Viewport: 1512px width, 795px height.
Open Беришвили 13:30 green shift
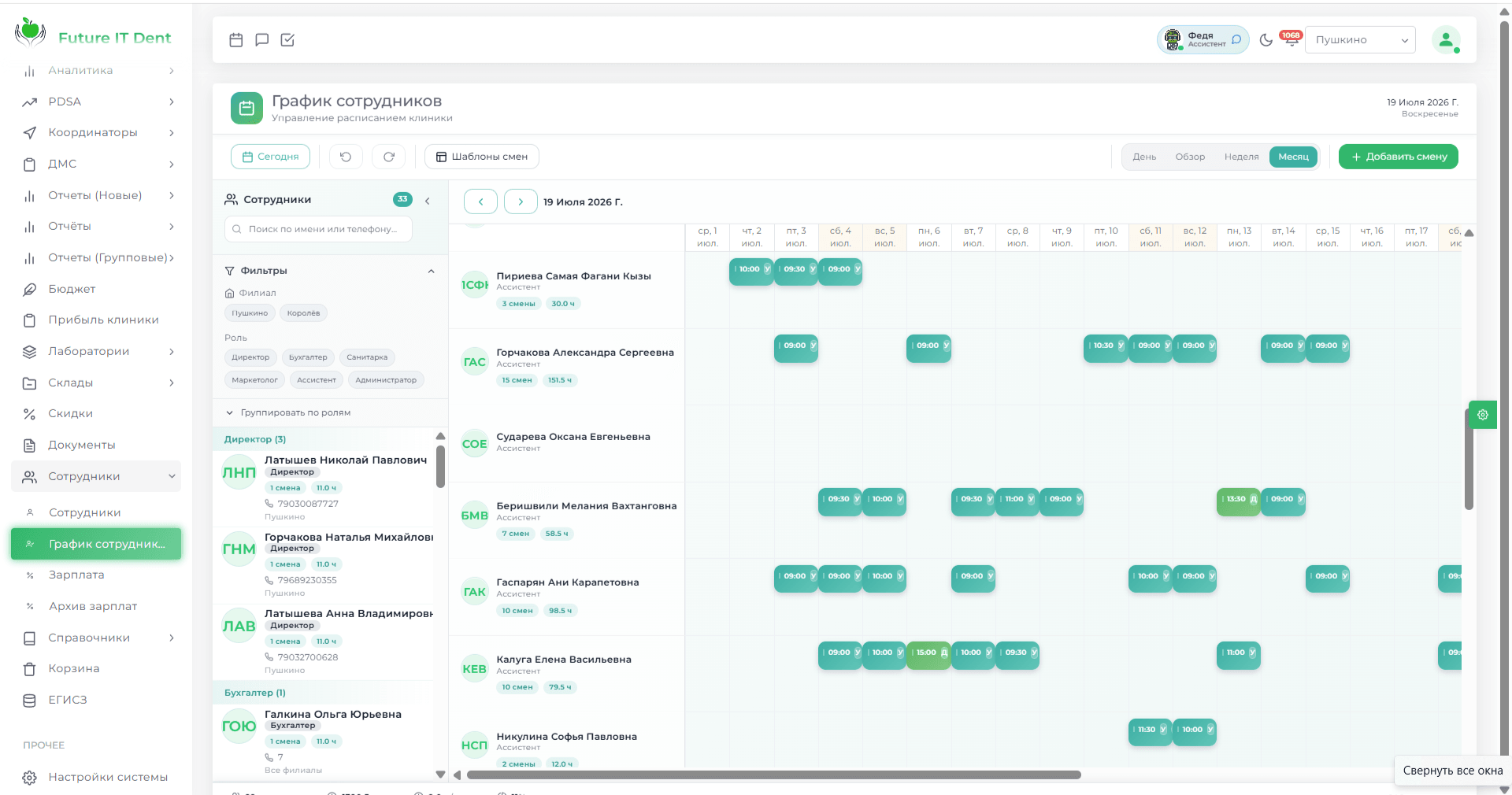[x=1238, y=501]
